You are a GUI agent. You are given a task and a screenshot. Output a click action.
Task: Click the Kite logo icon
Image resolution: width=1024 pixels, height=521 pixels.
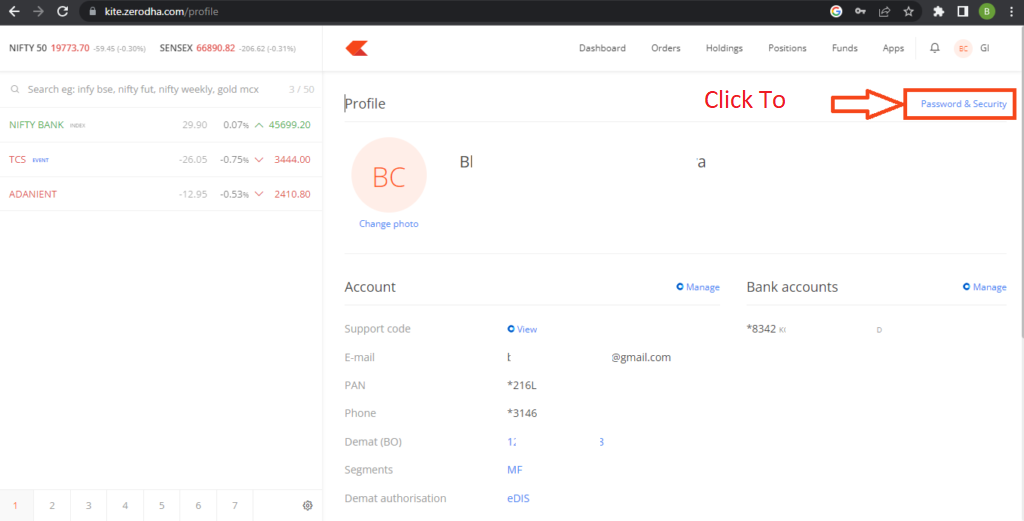pyautogui.click(x=357, y=48)
